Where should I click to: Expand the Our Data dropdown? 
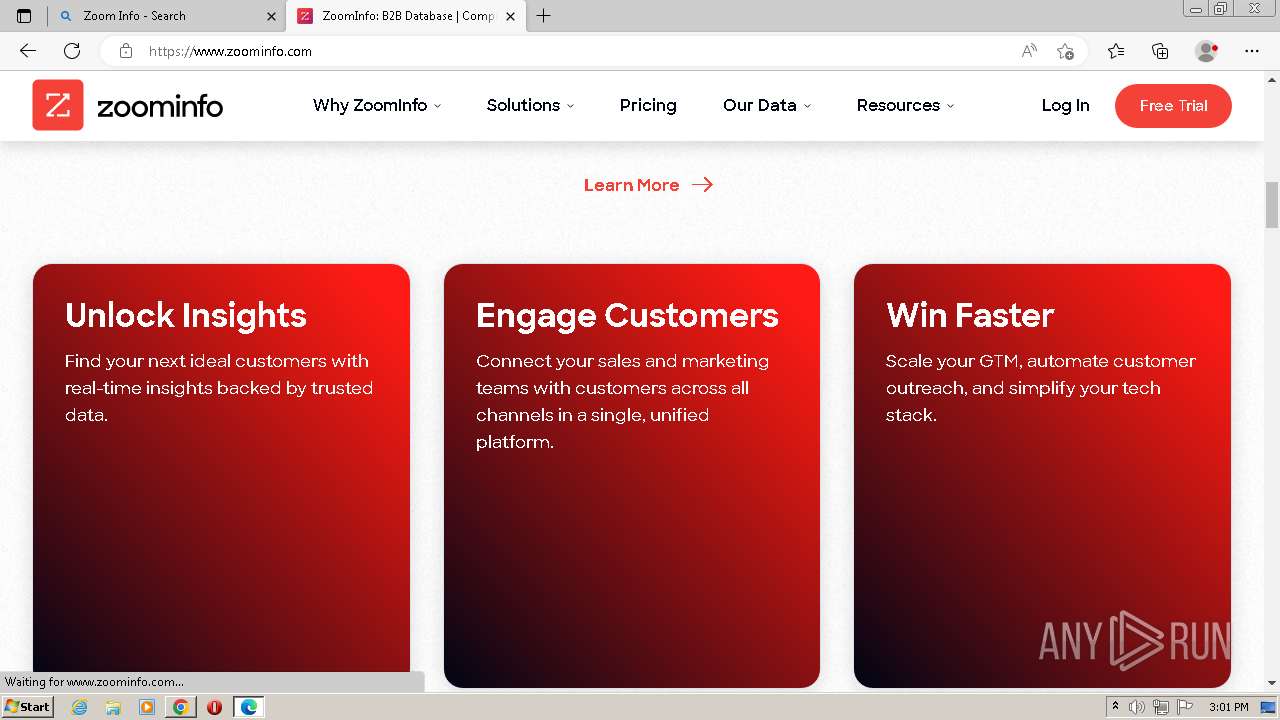767,105
